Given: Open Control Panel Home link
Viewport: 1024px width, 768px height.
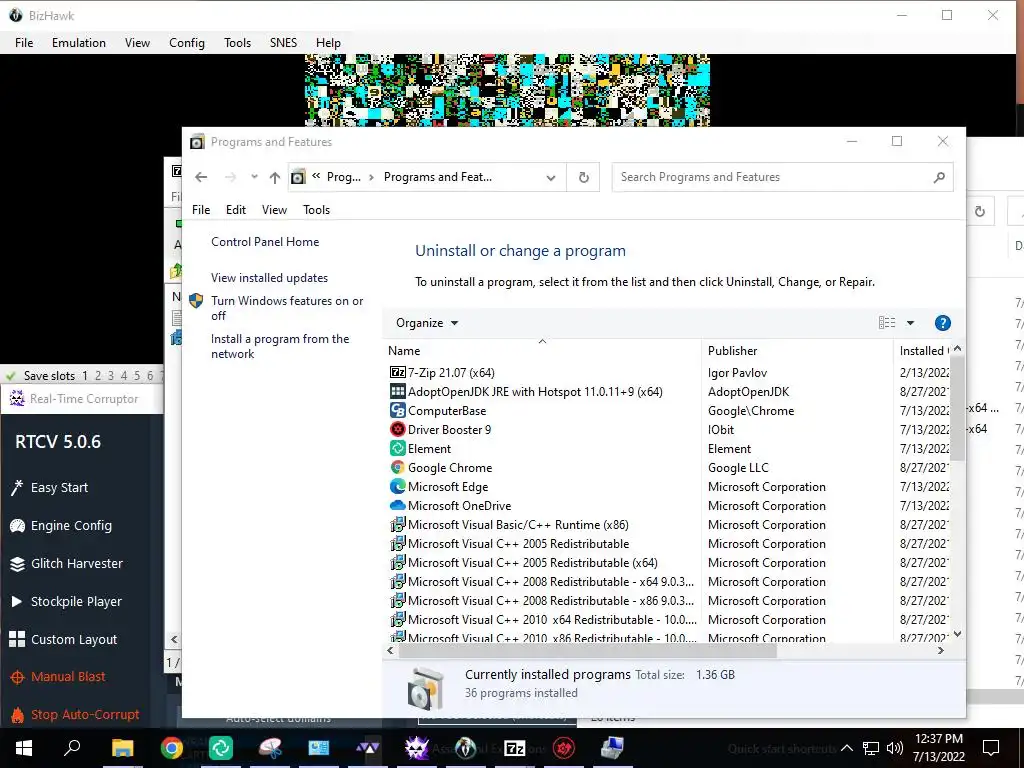Looking at the screenshot, I should pos(265,242).
